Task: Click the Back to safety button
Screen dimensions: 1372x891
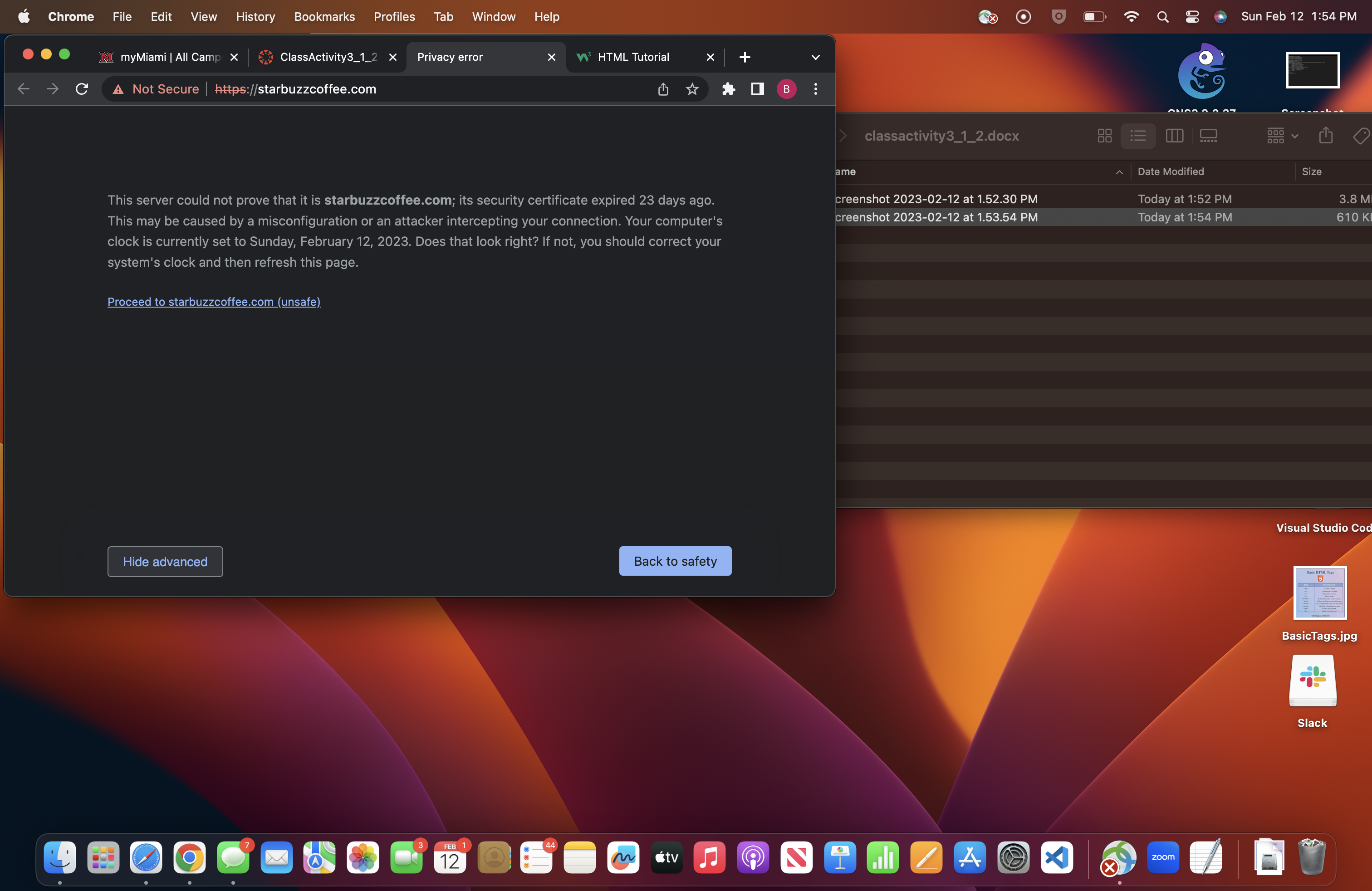Action: (675, 561)
